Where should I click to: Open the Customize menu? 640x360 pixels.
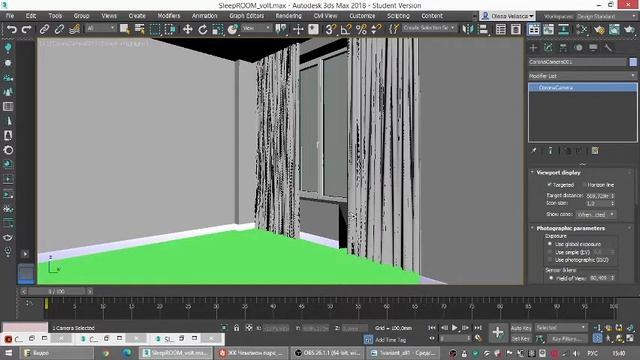pos(362,16)
